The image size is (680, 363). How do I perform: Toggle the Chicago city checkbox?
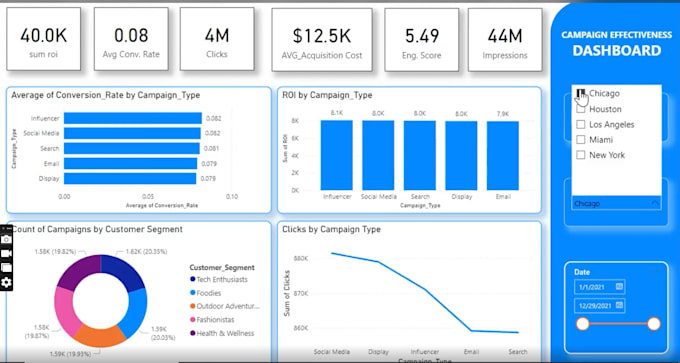[x=581, y=93]
